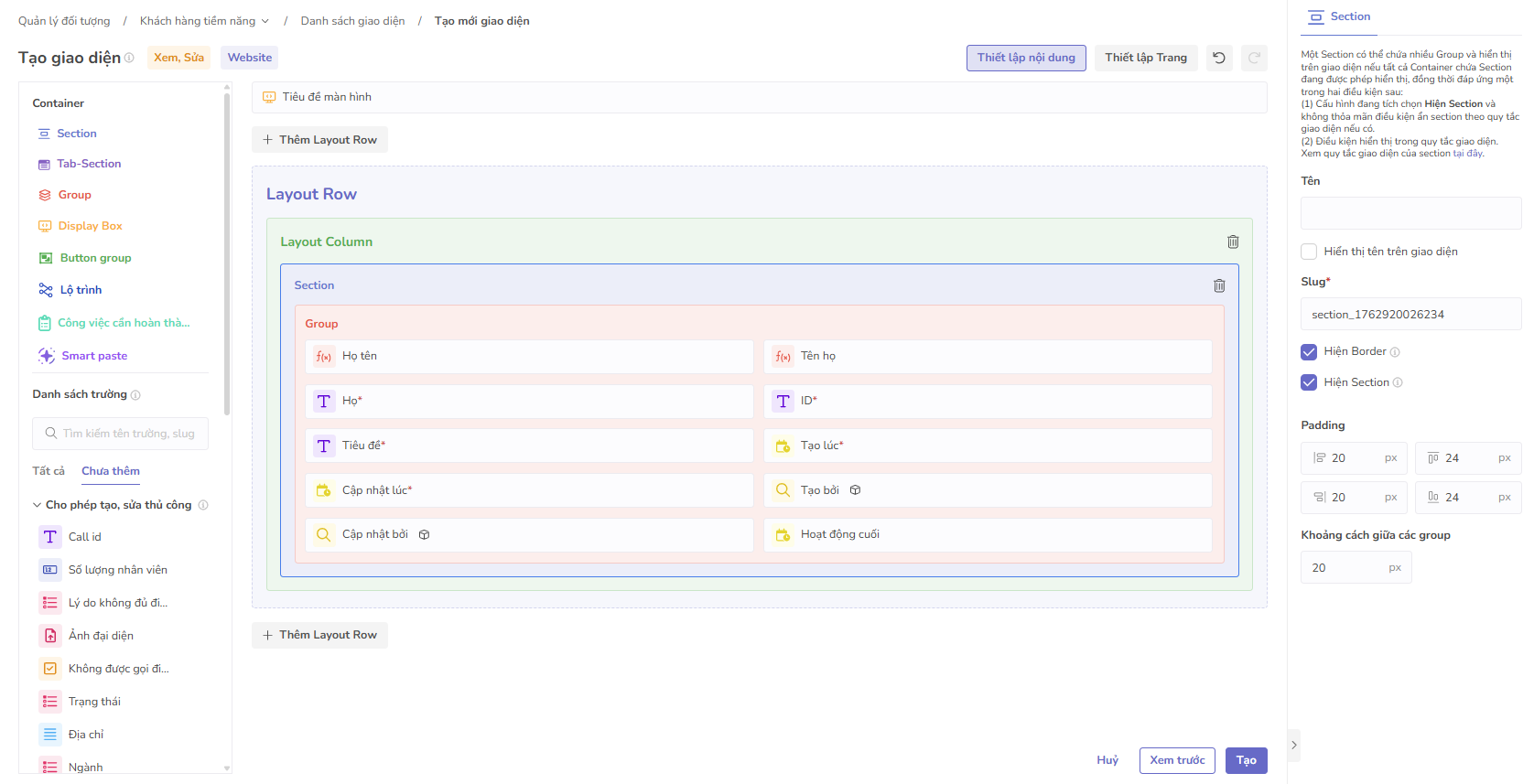The height and width of the screenshot is (784, 1534).
Task: Click the Tên input field
Action: (x=1410, y=213)
